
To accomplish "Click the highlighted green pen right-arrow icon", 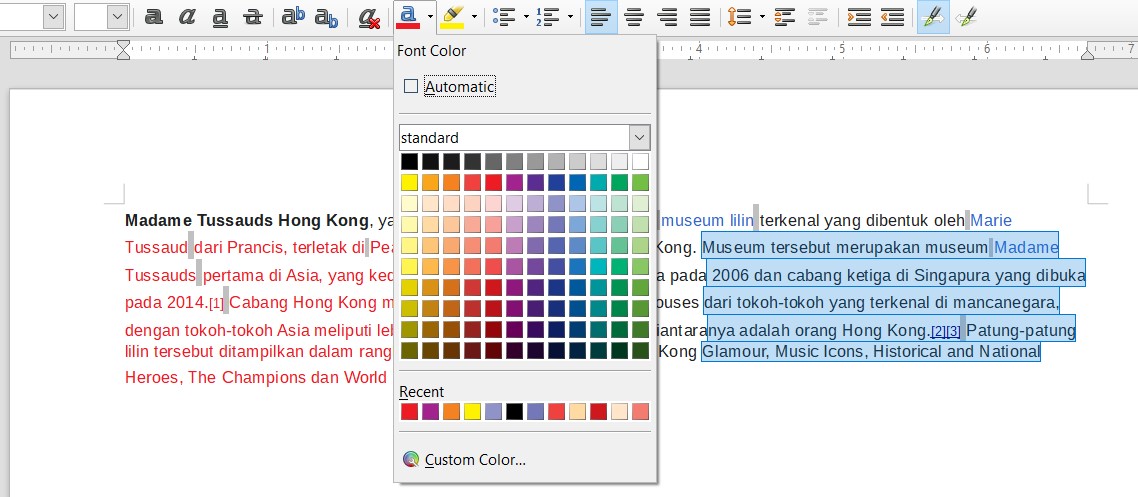I will pos(933,17).
